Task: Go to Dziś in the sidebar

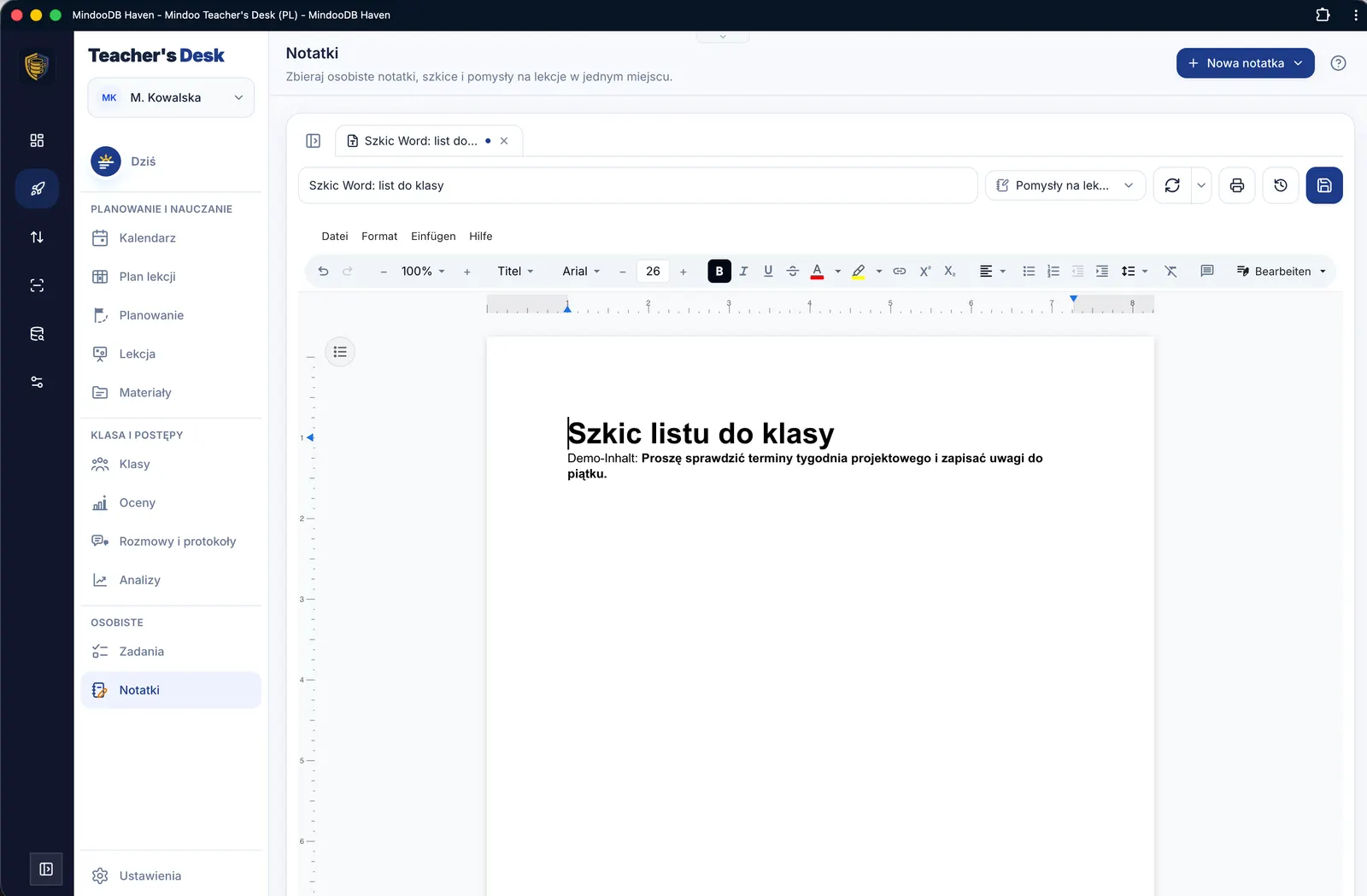Action: pyautogui.click(x=171, y=161)
